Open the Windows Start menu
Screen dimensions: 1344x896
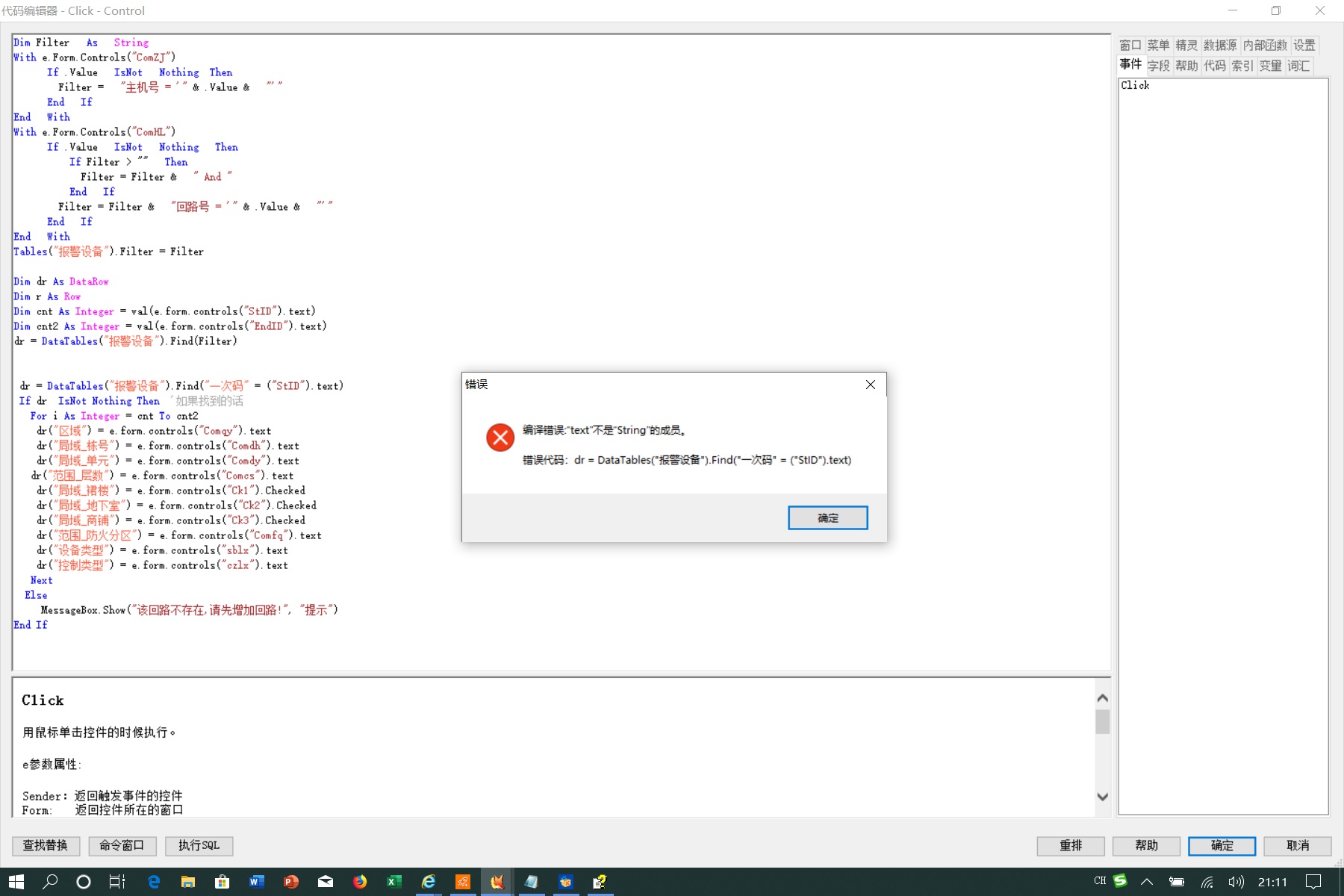tap(16, 882)
